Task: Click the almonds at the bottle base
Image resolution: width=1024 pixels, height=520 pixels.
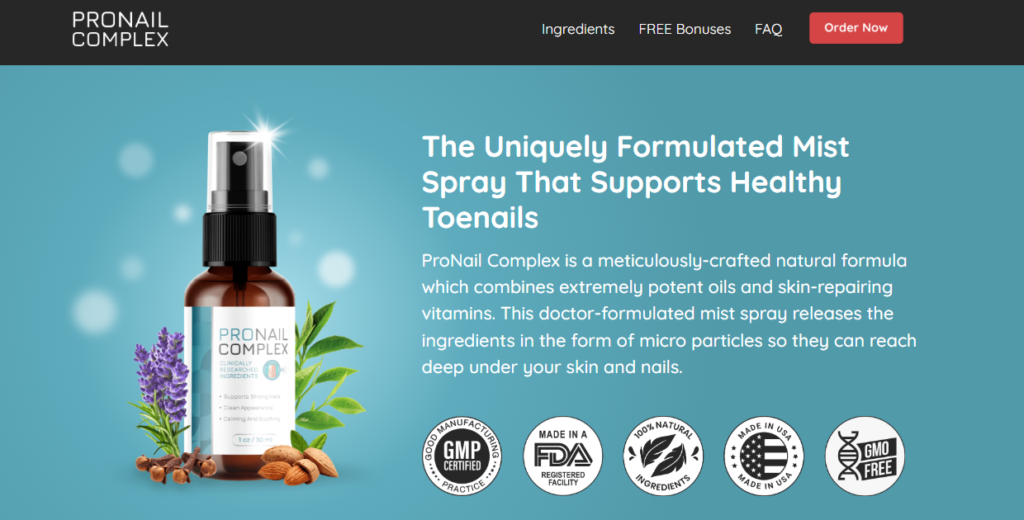Action: (298, 463)
